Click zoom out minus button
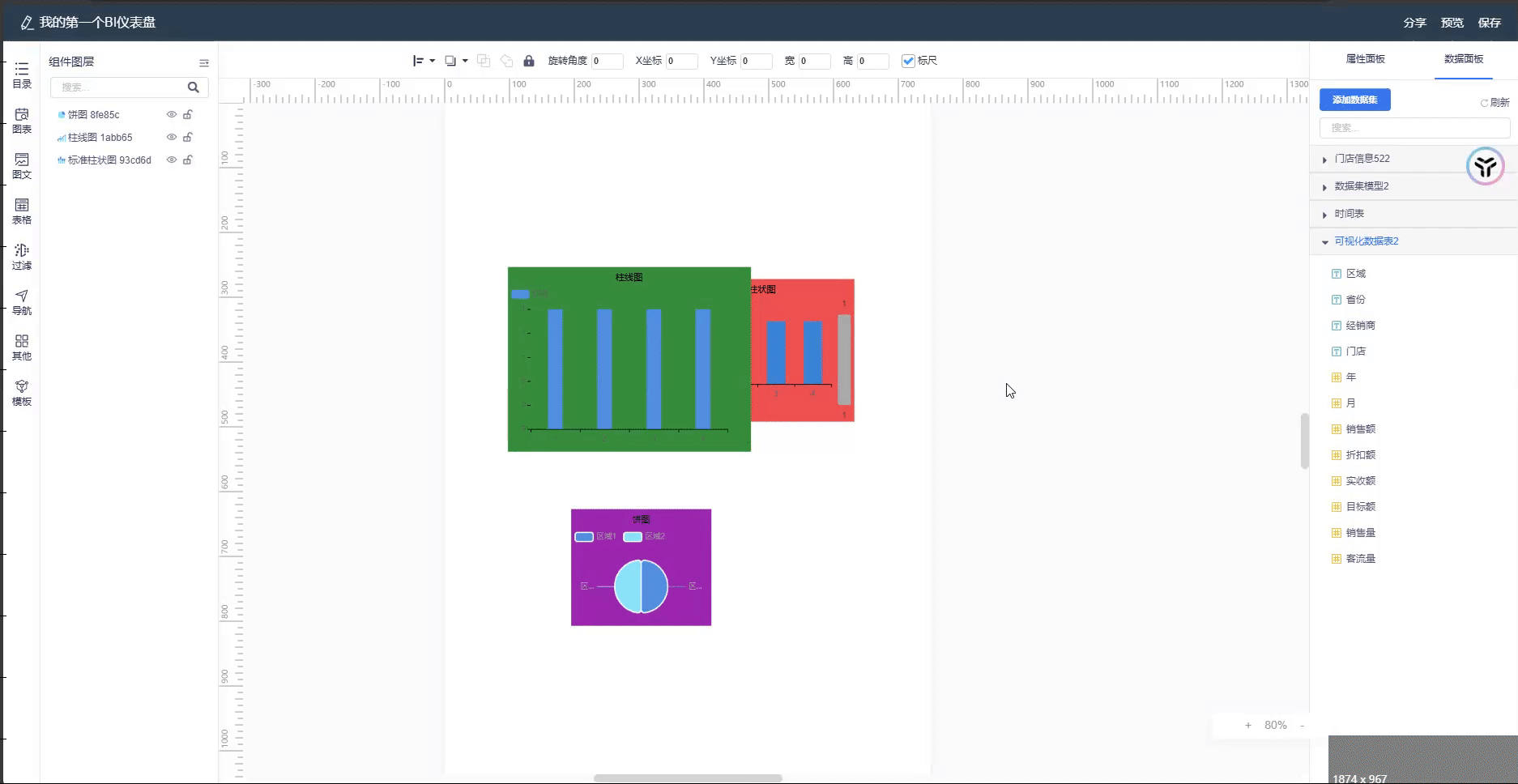Image resolution: width=1518 pixels, height=784 pixels. (x=1302, y=726)
